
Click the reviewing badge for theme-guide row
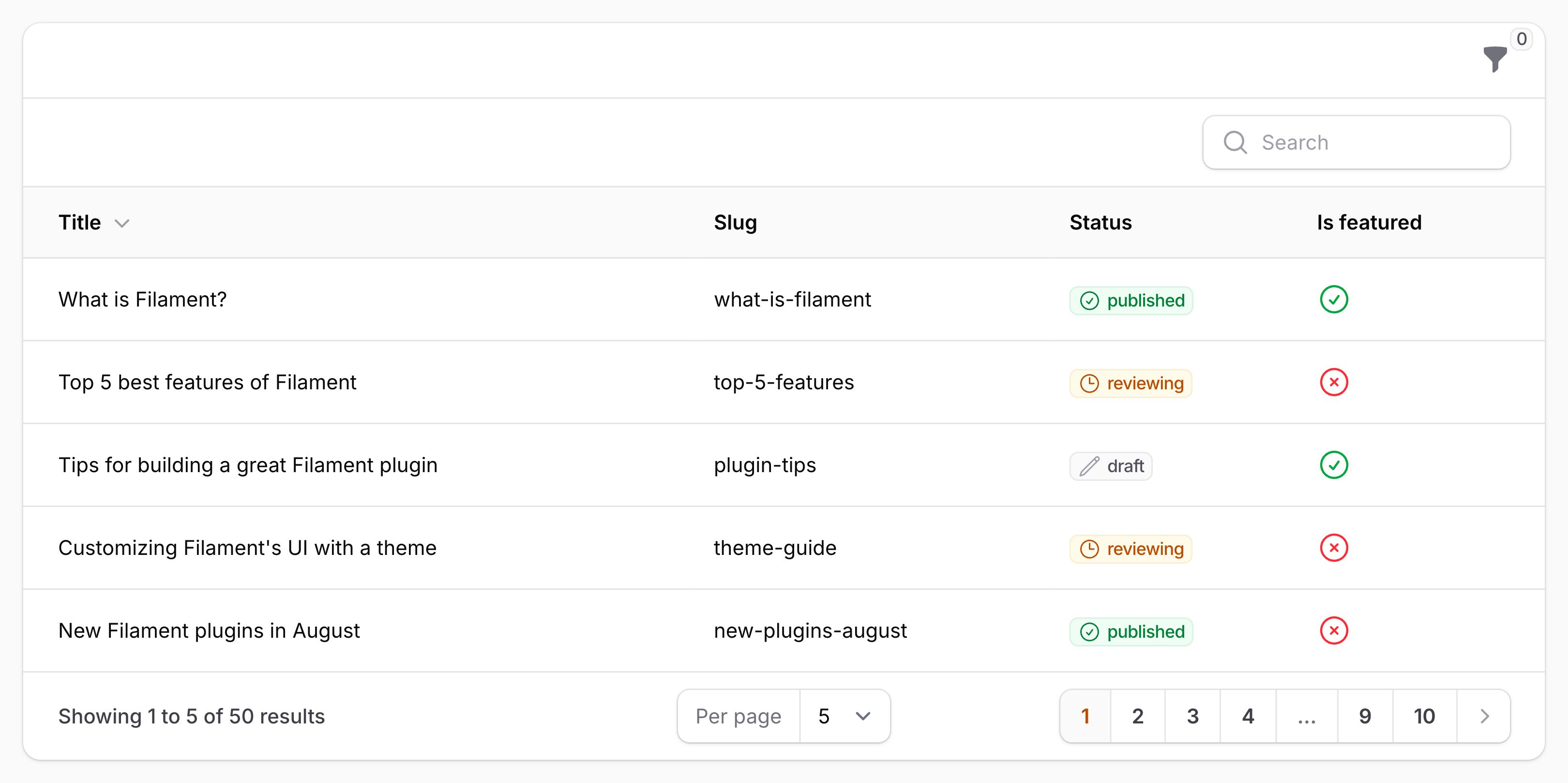tap(1131, 549)
